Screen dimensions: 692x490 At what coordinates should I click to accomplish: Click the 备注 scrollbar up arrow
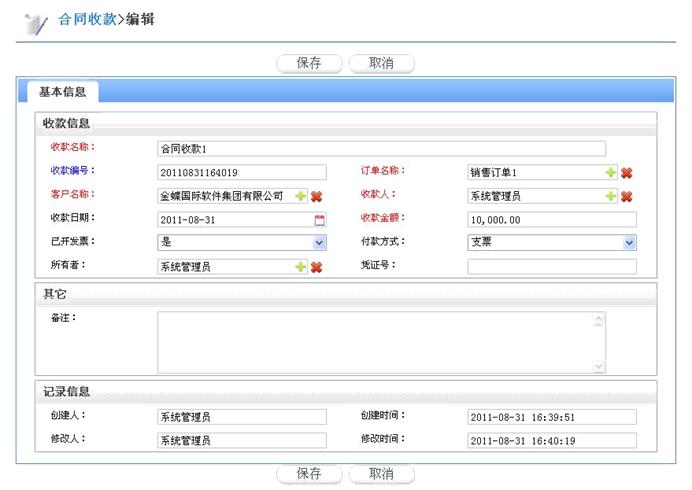[599, 319]
